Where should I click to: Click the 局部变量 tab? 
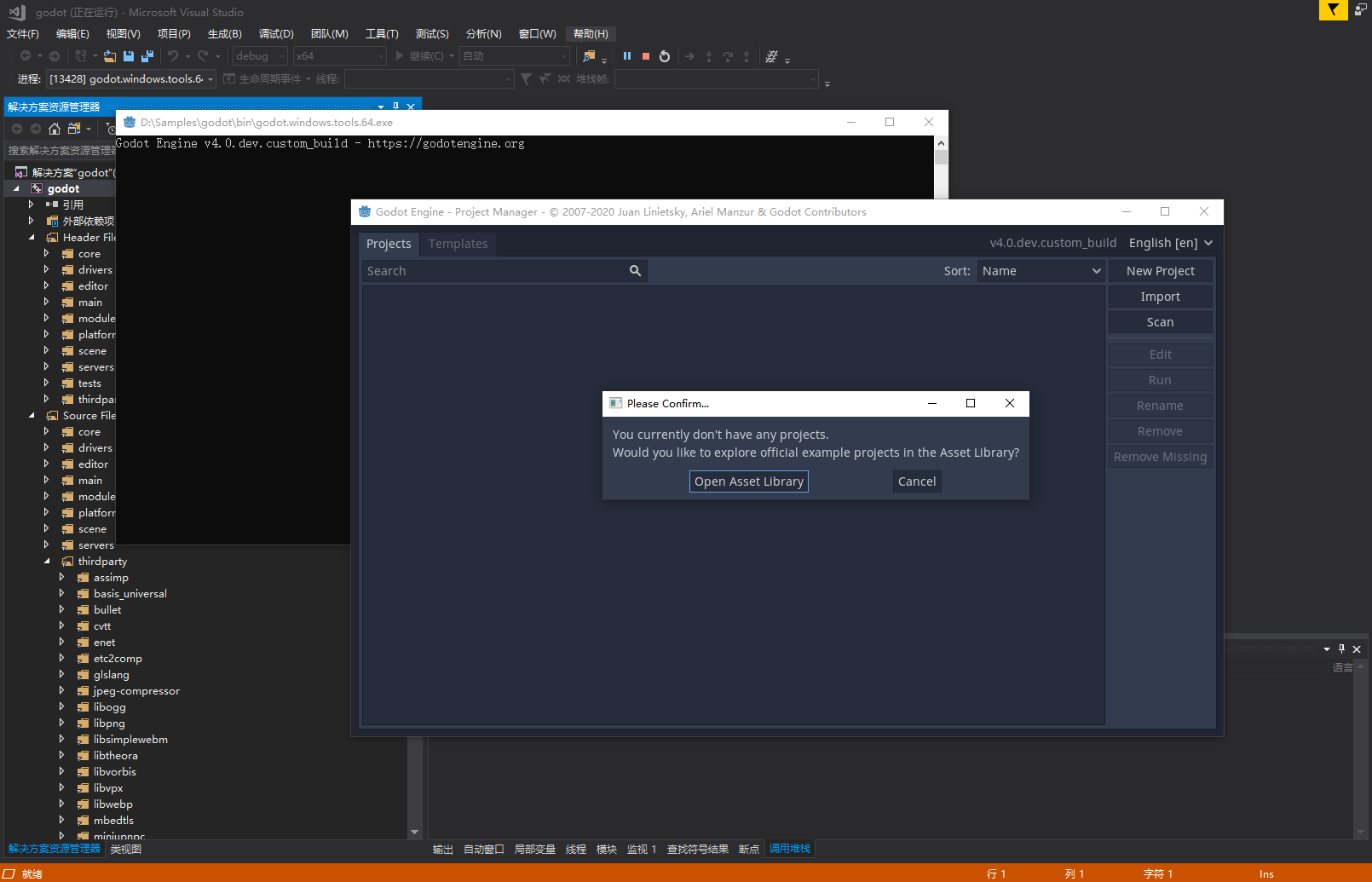(x=535, y=850)
